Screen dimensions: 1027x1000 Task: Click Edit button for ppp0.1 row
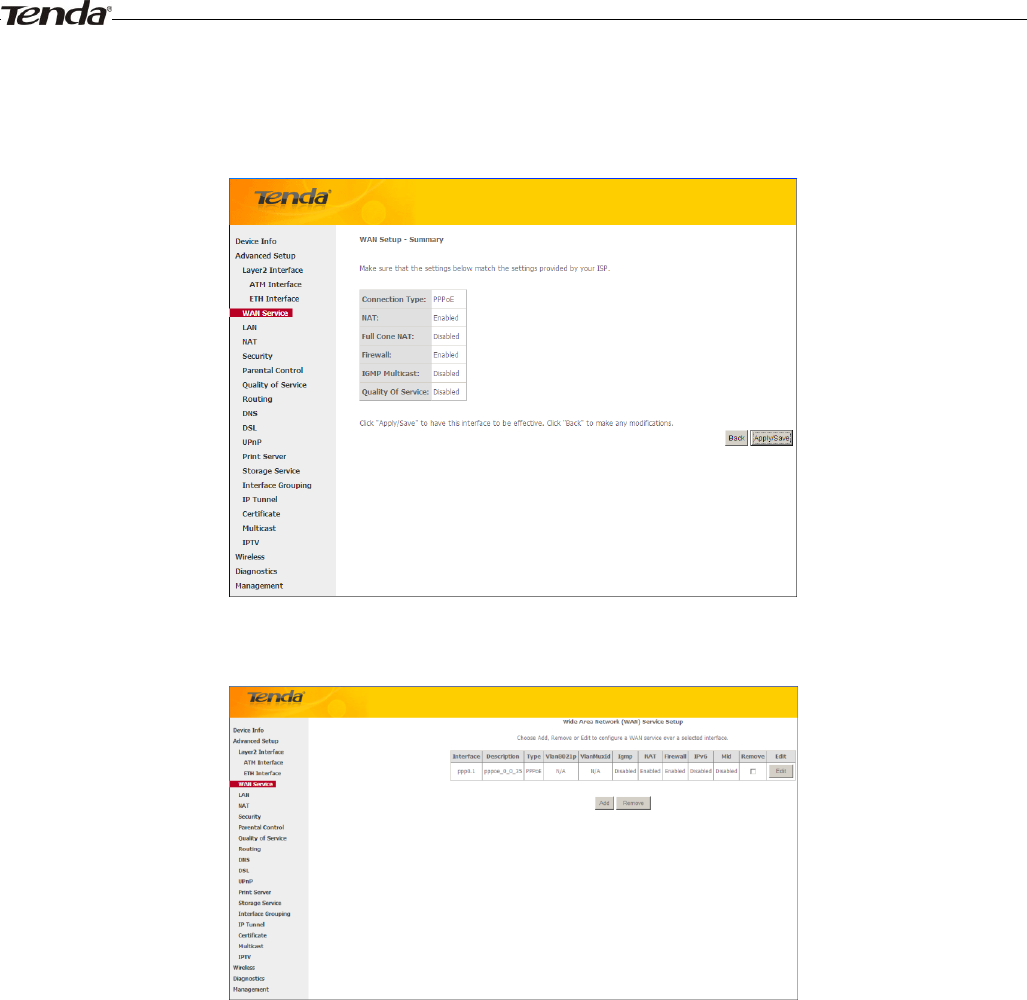(781, 771)
